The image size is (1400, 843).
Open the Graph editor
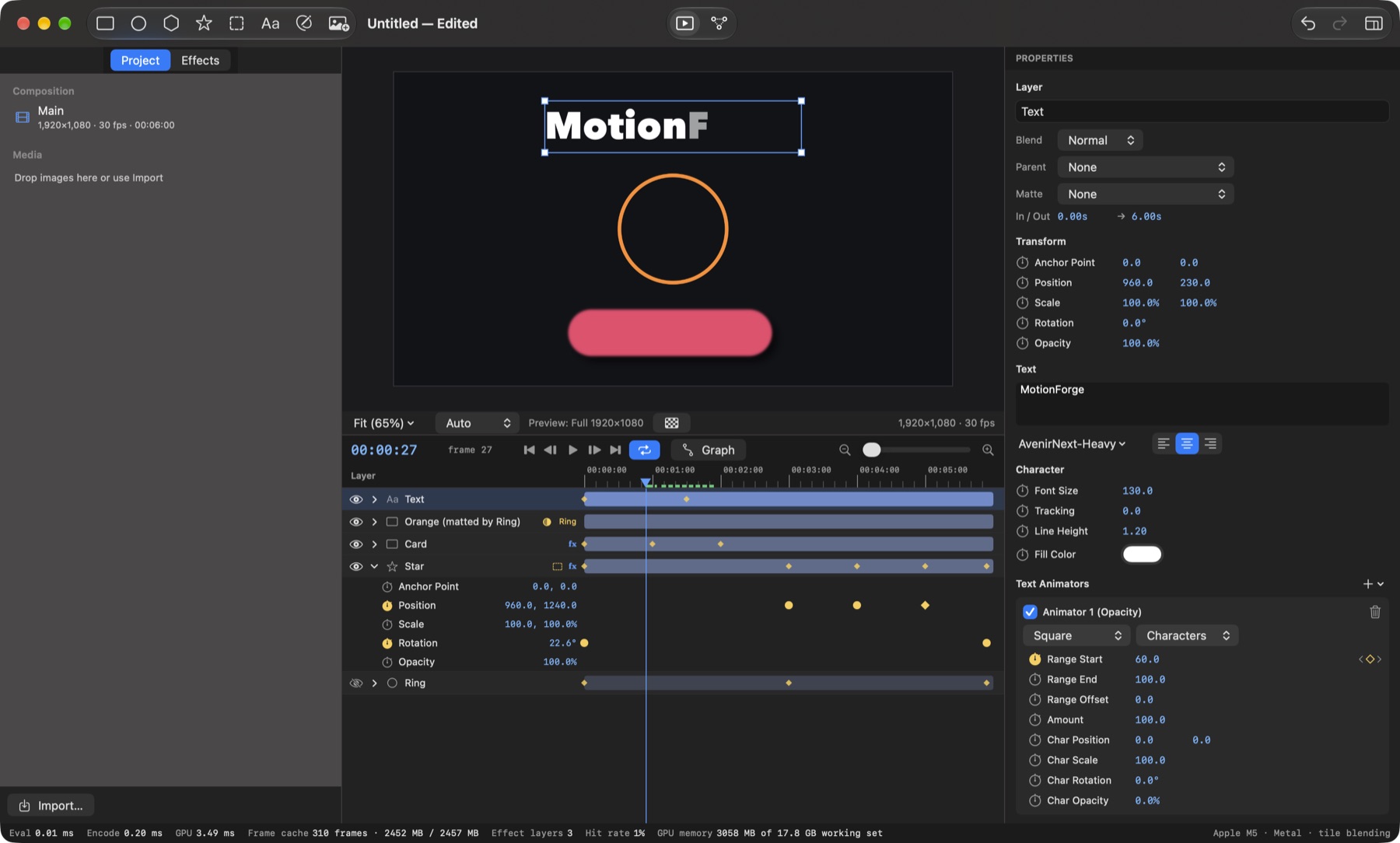708,449
